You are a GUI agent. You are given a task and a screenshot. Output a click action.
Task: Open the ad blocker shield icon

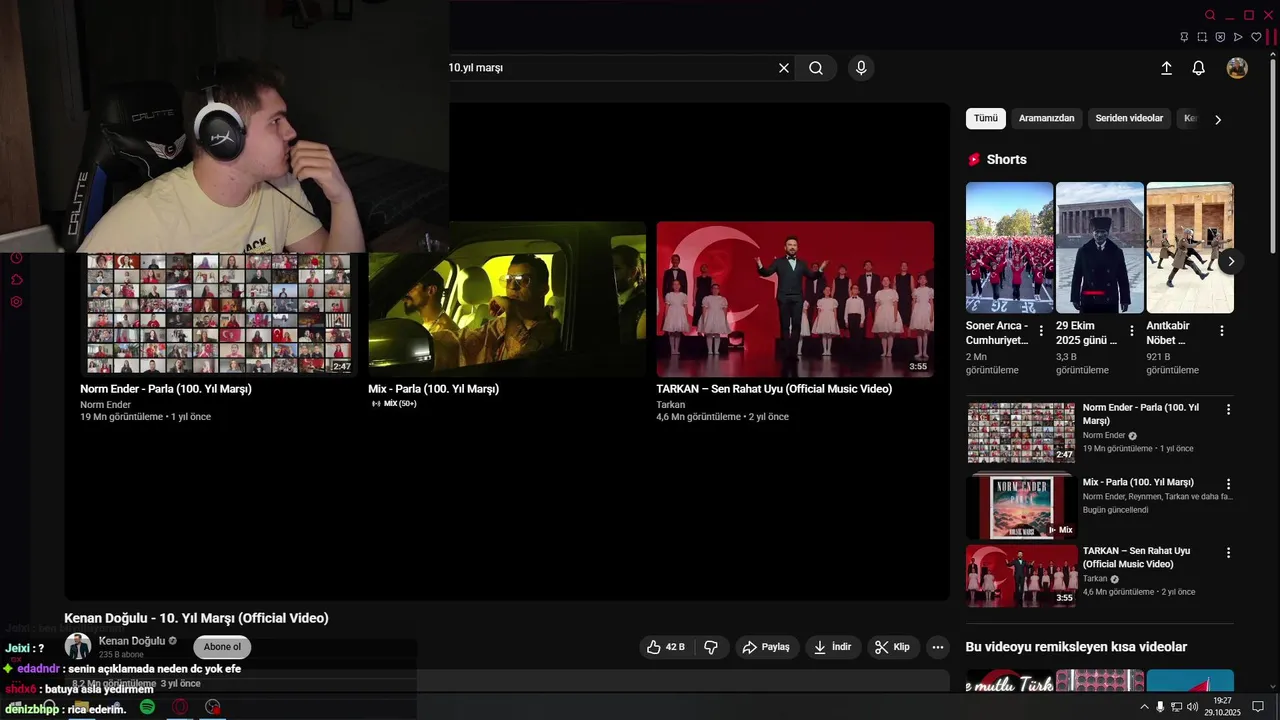click(x=1220, y=37)
